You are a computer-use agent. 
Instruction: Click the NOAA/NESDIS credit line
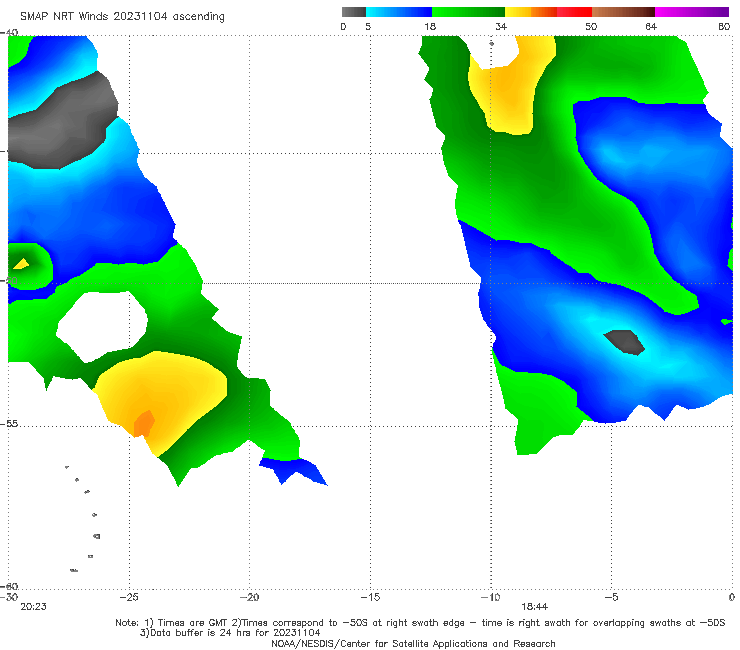pyautogui.click(x=413, y=643)
